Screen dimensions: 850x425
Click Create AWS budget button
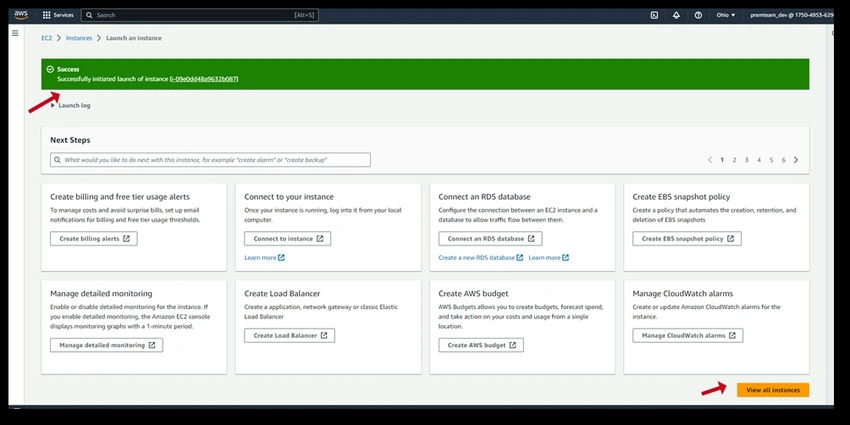click(x=481, y=345)
